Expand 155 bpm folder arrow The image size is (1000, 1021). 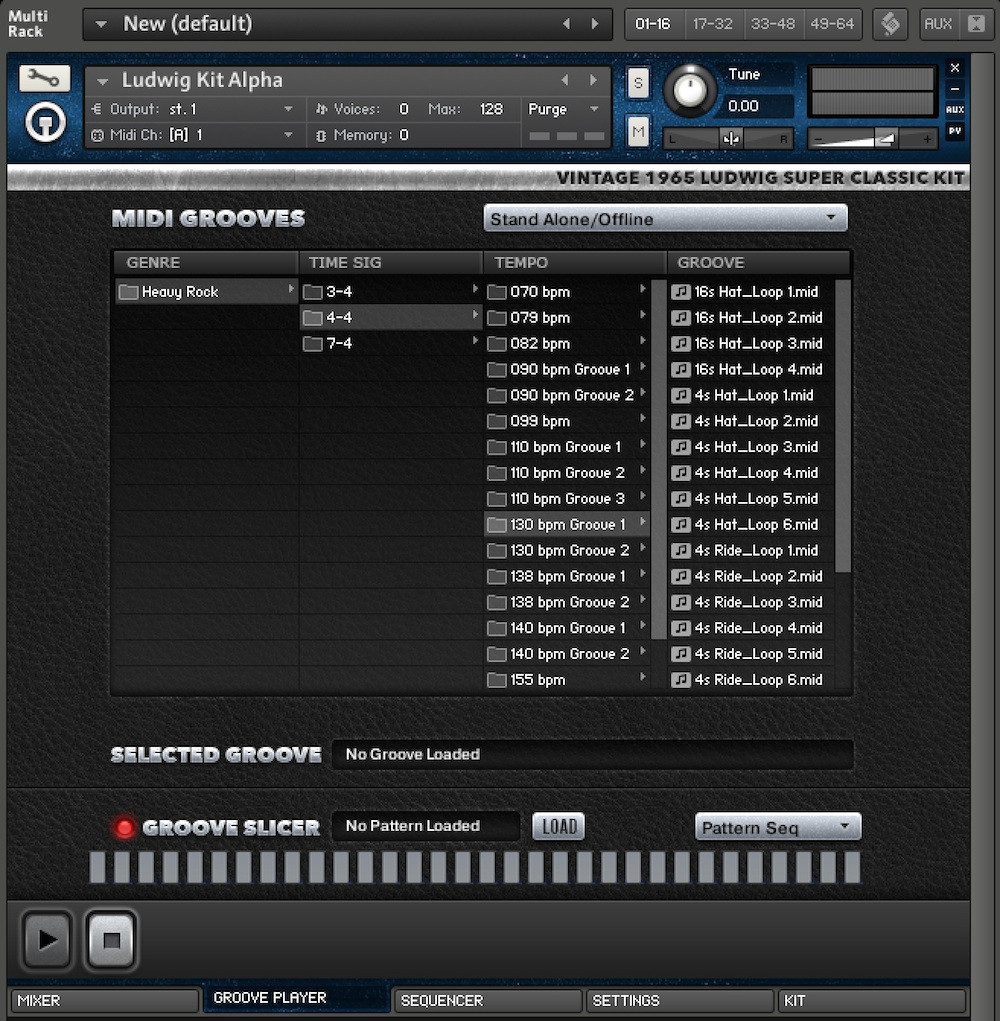coord(643,678)
